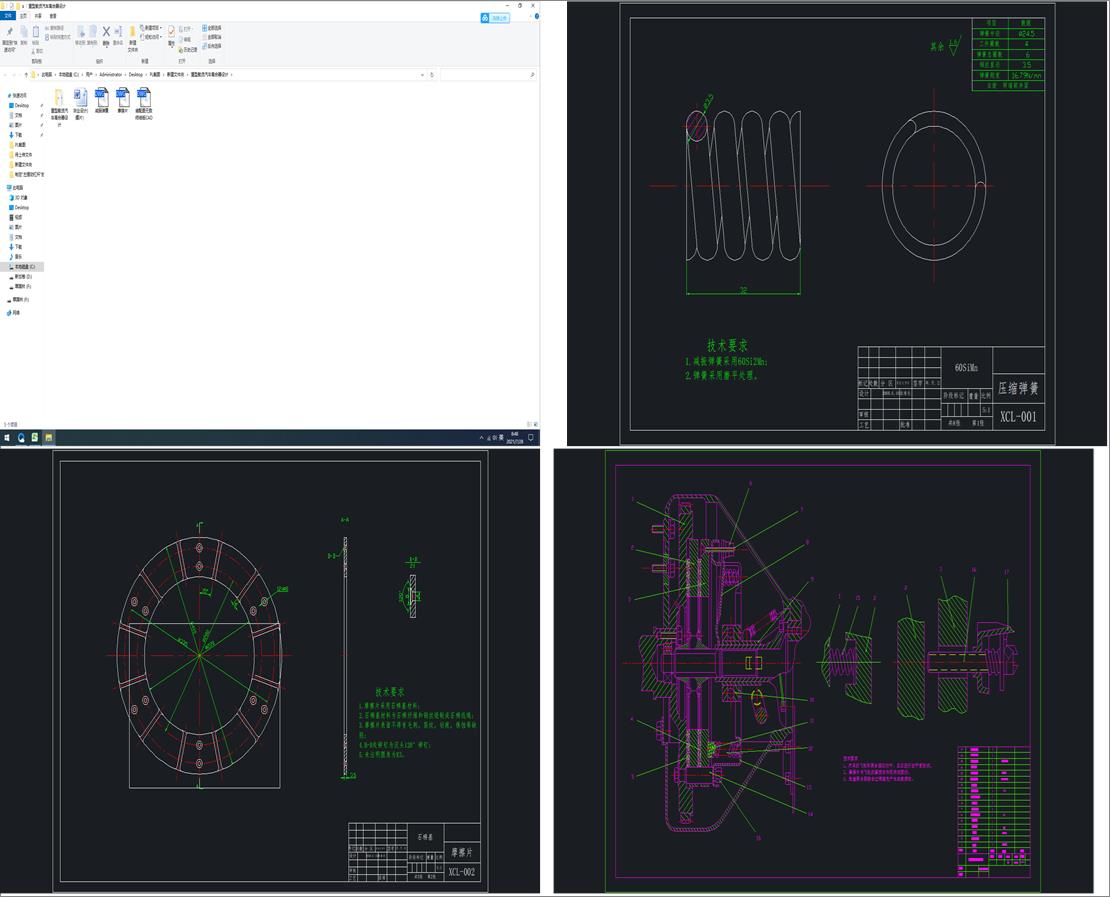The height and width of the screenshot is (897, 1110).
Task: Click the blue cloud upload button
Action: click(495, 18)
